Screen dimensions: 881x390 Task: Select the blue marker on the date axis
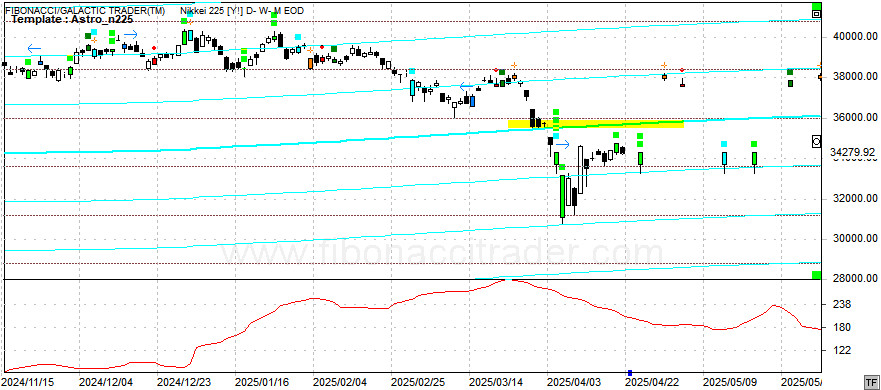click(630, 373)
